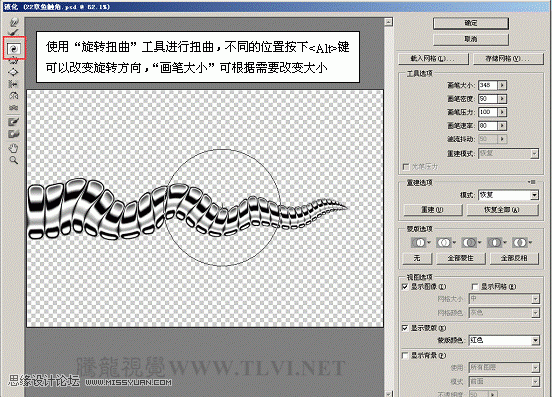Open the Add to Selection mask option

tap(446, 242)
